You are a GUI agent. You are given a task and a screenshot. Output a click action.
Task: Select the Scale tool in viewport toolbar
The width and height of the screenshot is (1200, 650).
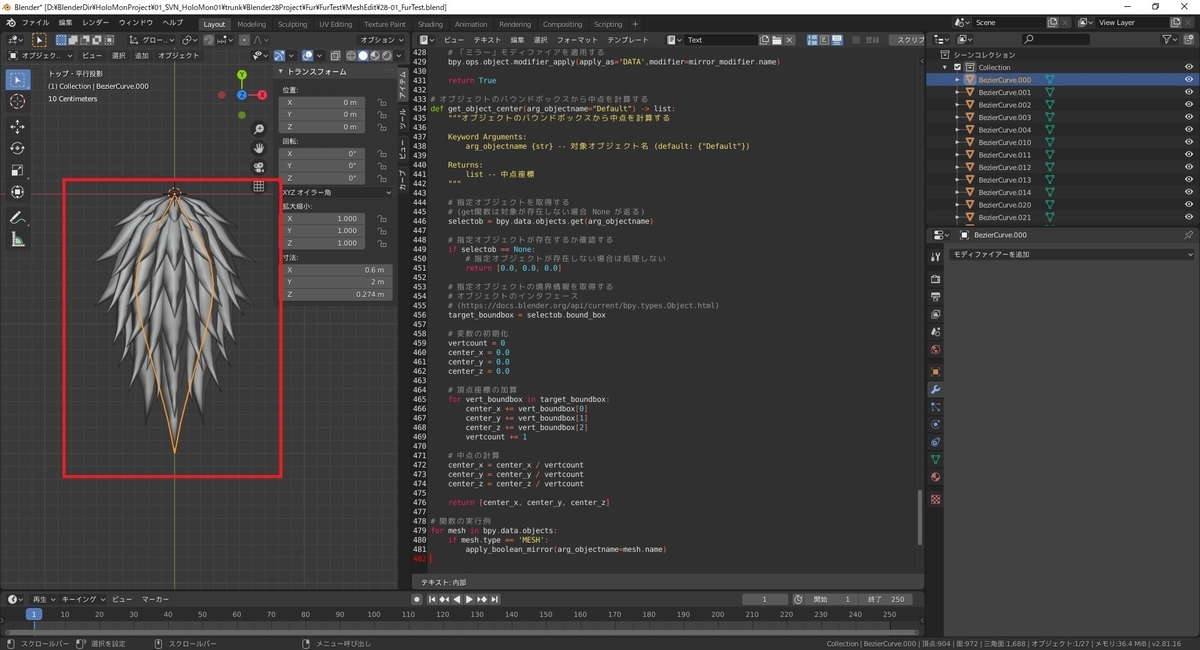18,170
